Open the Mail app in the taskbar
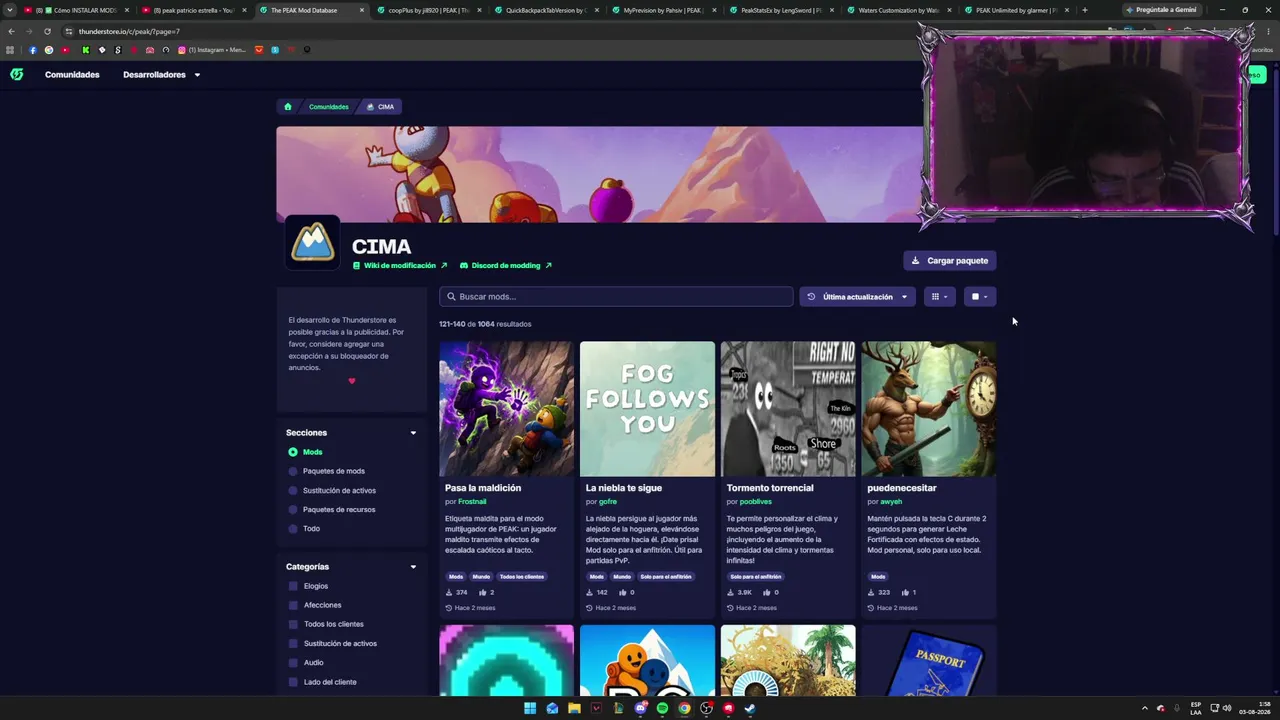1280x720 pixels. pos(552,708)
